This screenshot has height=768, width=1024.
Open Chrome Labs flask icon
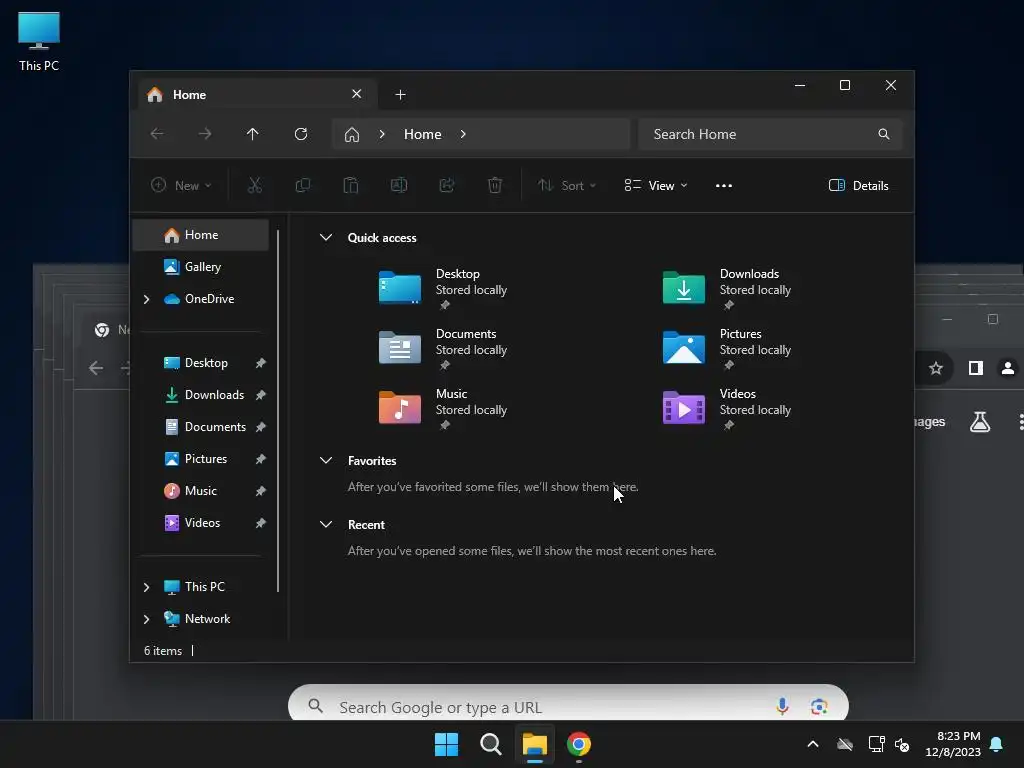point(980,422)
